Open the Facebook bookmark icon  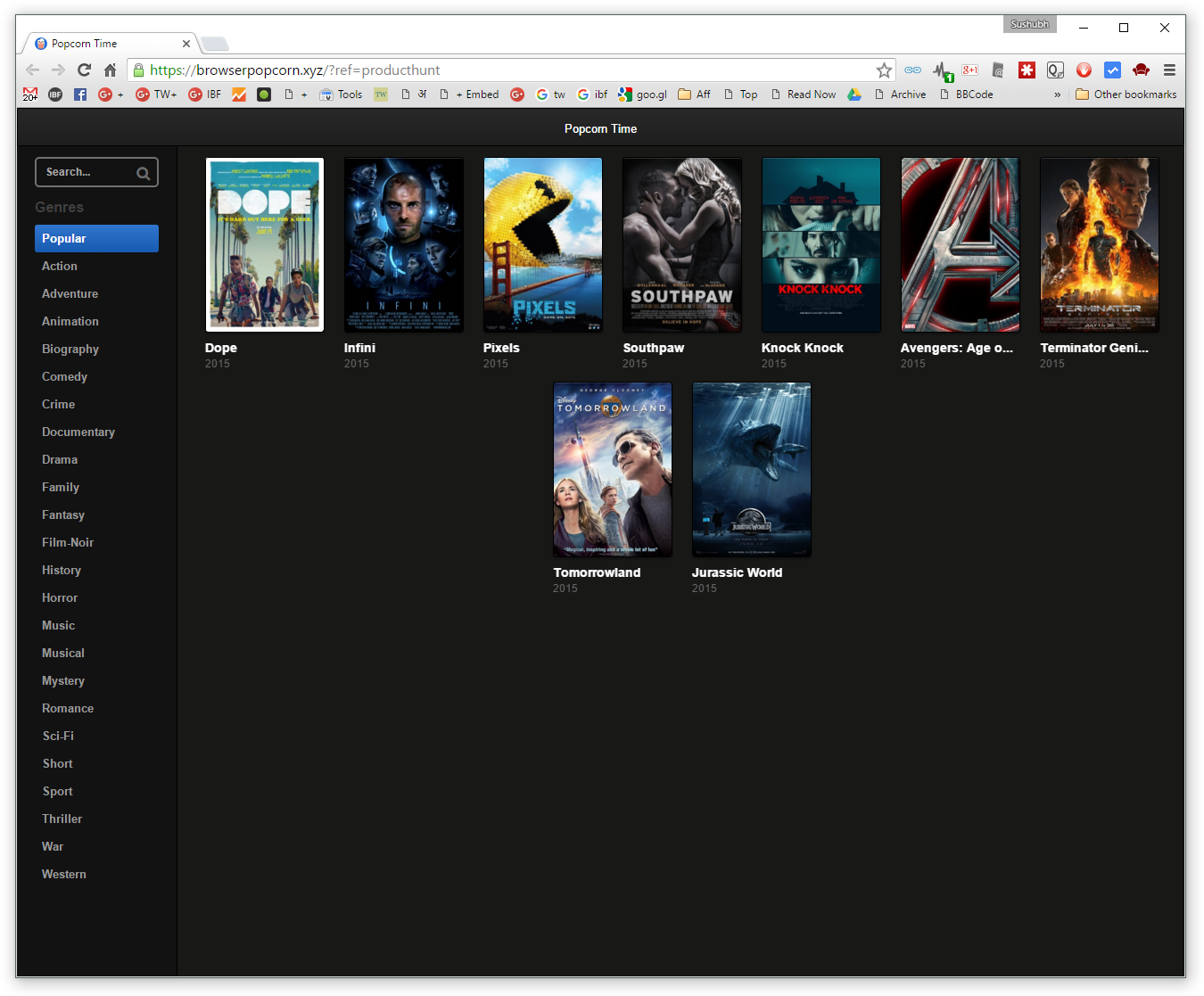click(80, 95)
